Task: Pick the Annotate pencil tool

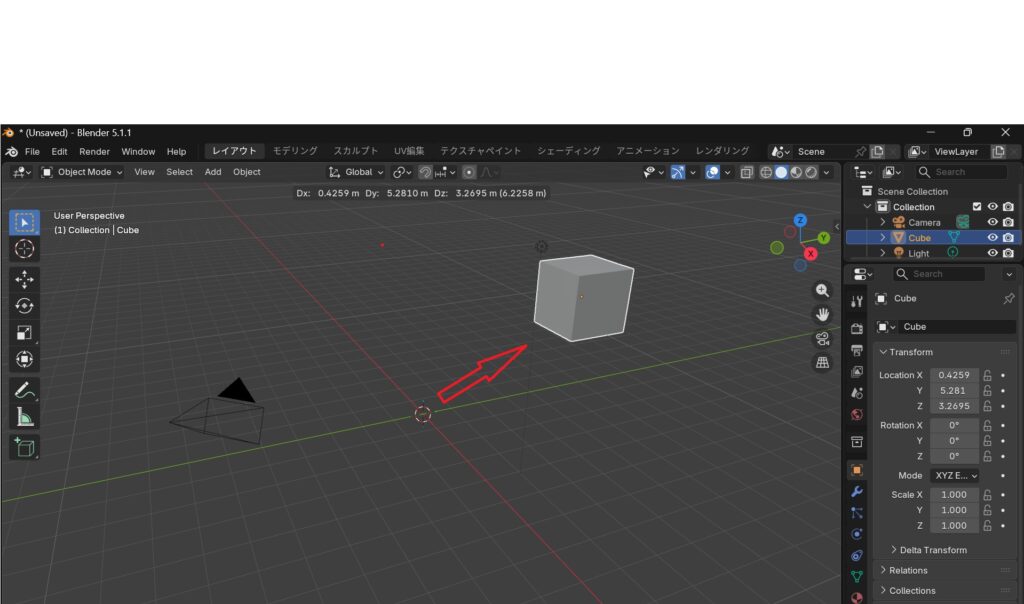Action: tap(25, 390)
